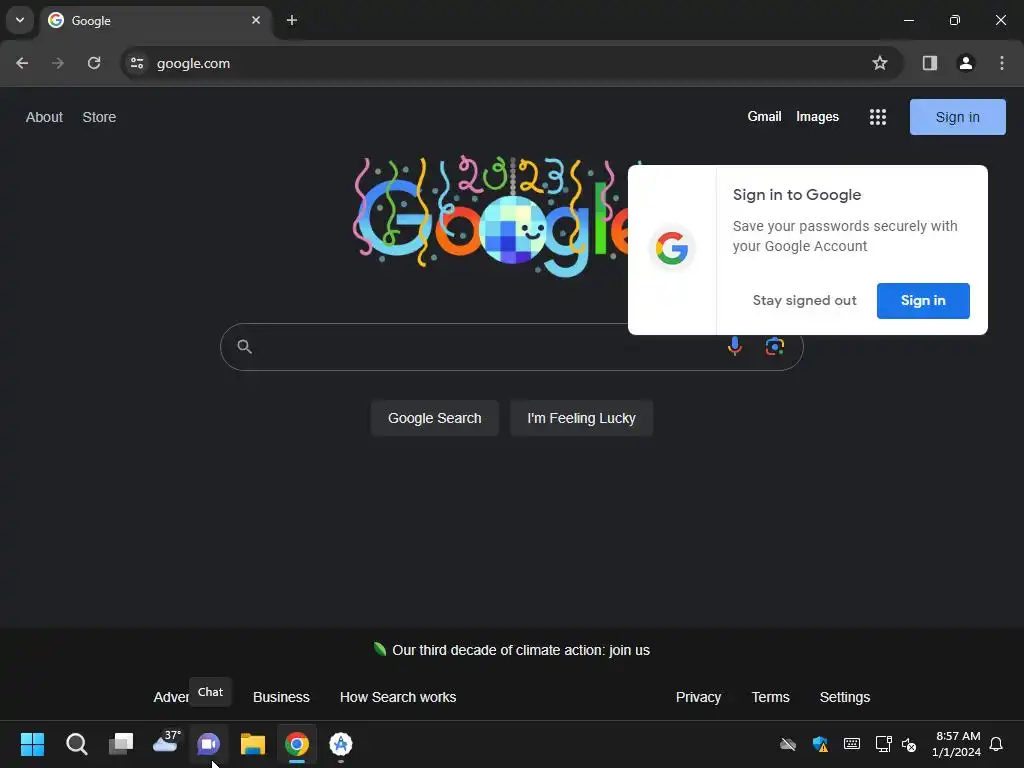Open the About link
The height and width of the screenshot is (768, 1024).
tap(44, 117)
